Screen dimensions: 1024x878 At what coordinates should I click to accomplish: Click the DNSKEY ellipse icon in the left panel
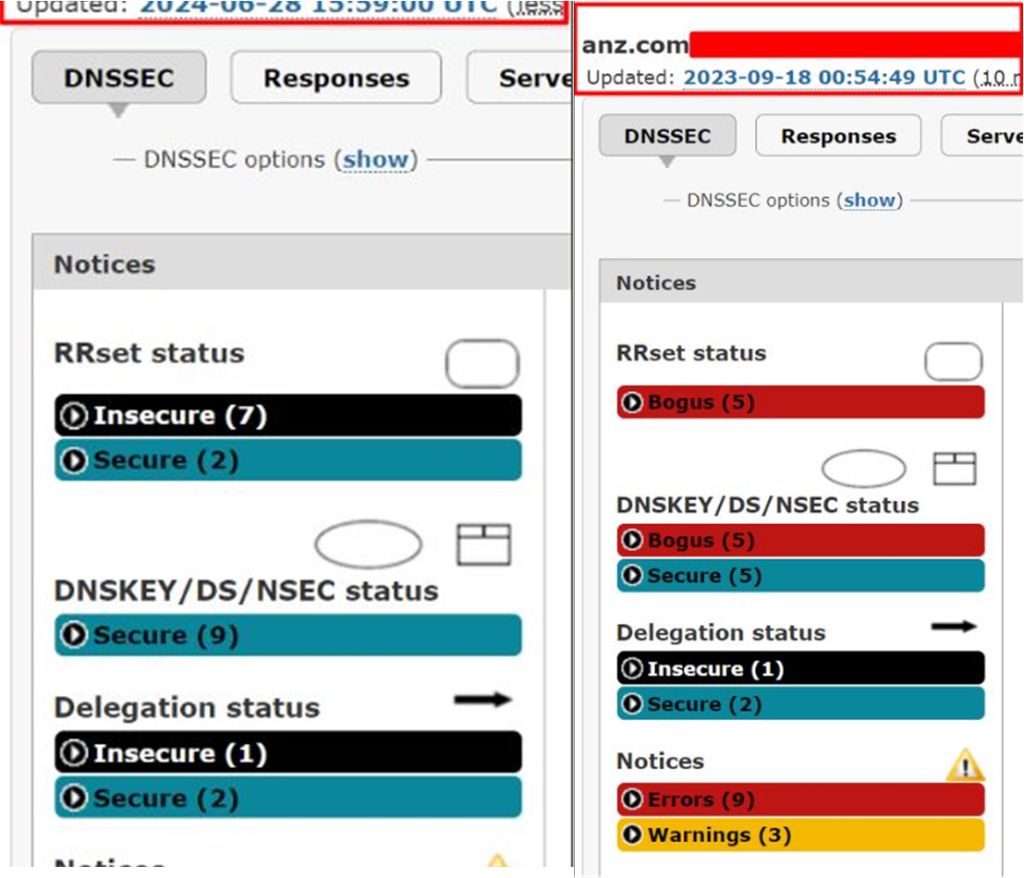[x=368, y=545]
